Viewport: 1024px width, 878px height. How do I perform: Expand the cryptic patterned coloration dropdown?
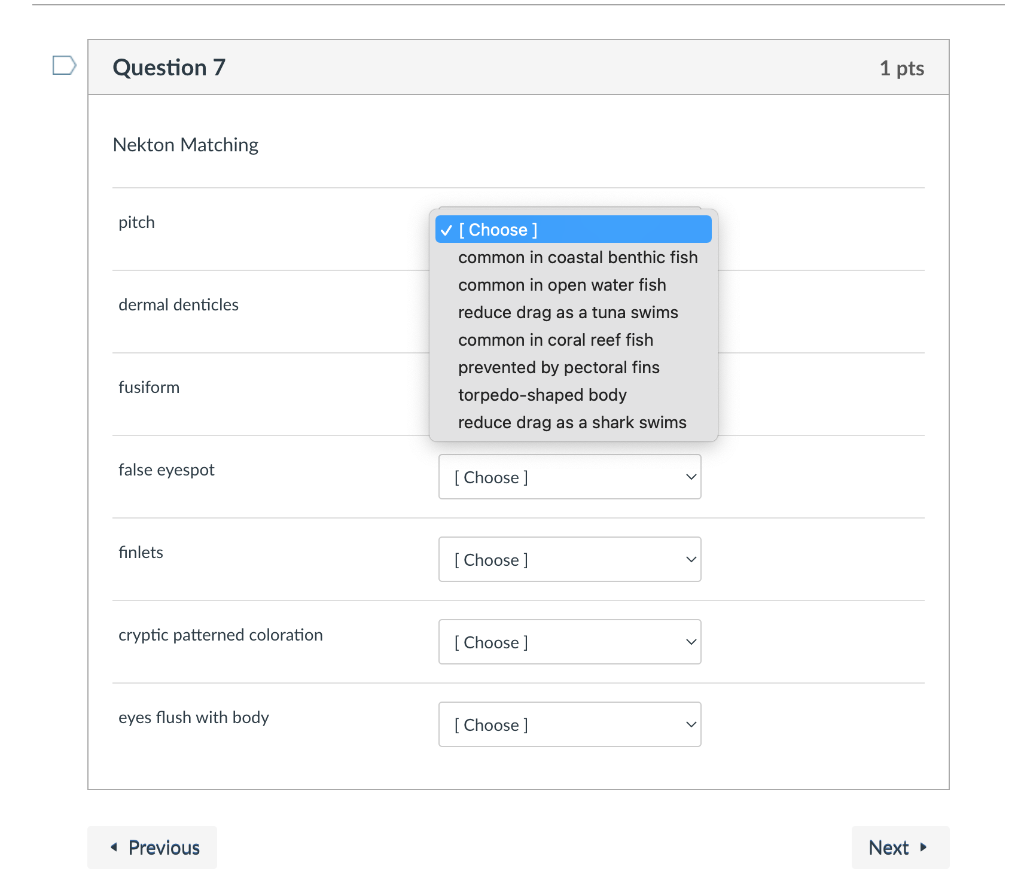[x=569, y=642]
